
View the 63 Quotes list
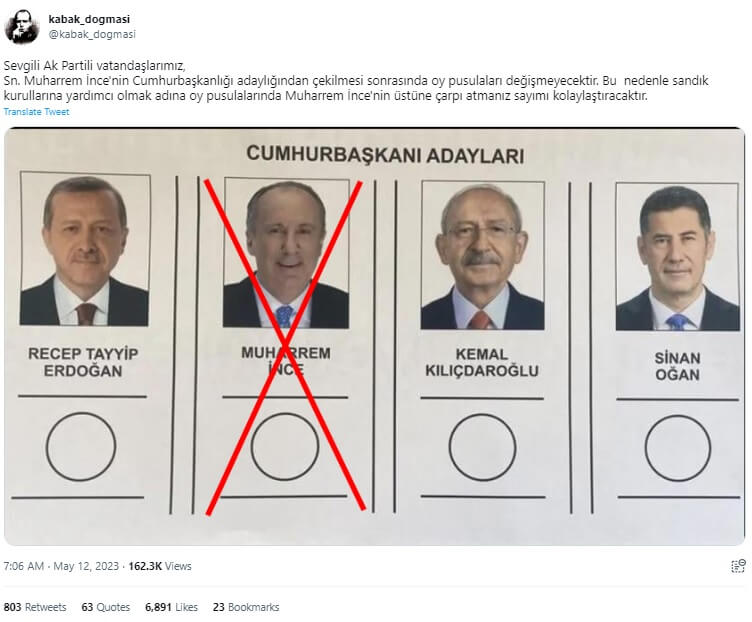[x=106, y=607]
